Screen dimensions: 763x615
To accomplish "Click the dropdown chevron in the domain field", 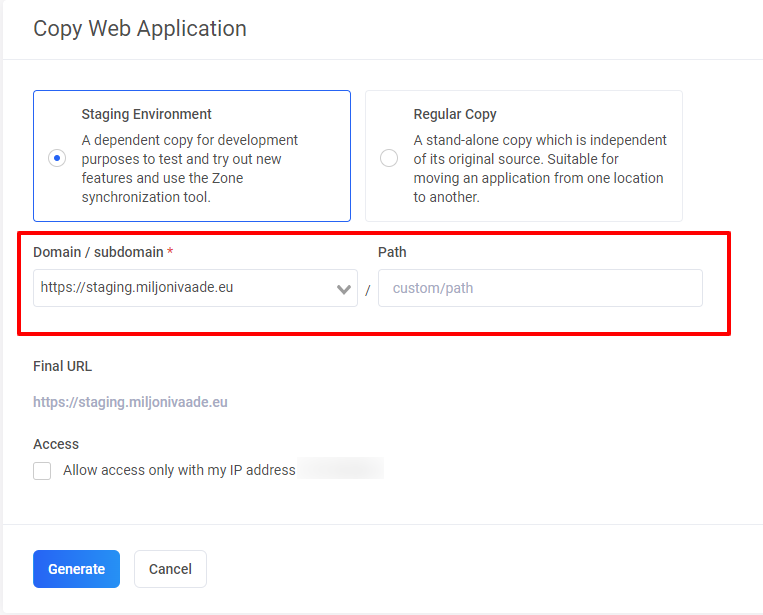I will (344, 289).
